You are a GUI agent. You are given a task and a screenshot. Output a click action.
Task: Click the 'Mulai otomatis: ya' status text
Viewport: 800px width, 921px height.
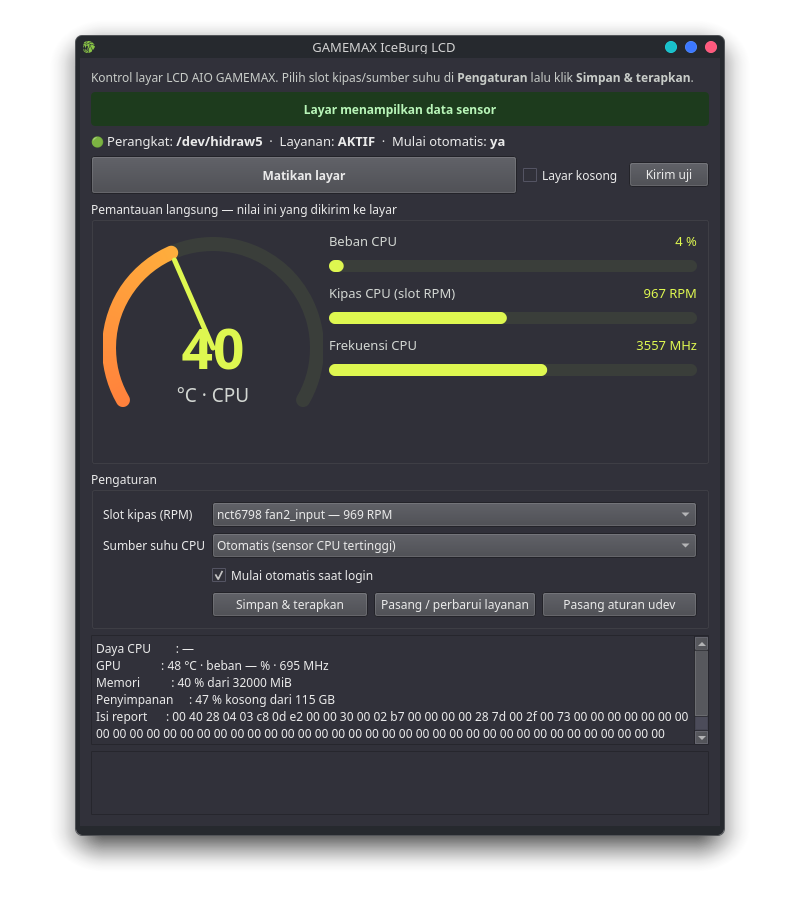pos(448,142)
